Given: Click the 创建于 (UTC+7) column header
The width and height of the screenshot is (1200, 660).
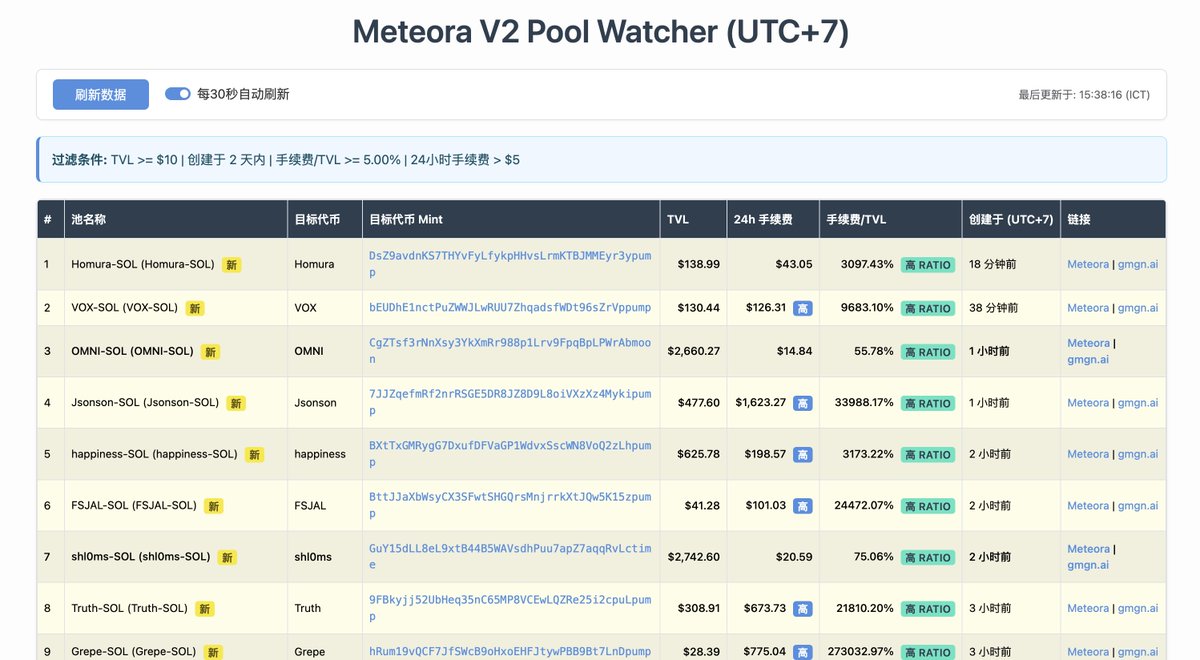Looking at the screenshot, I should point(1011,219).
